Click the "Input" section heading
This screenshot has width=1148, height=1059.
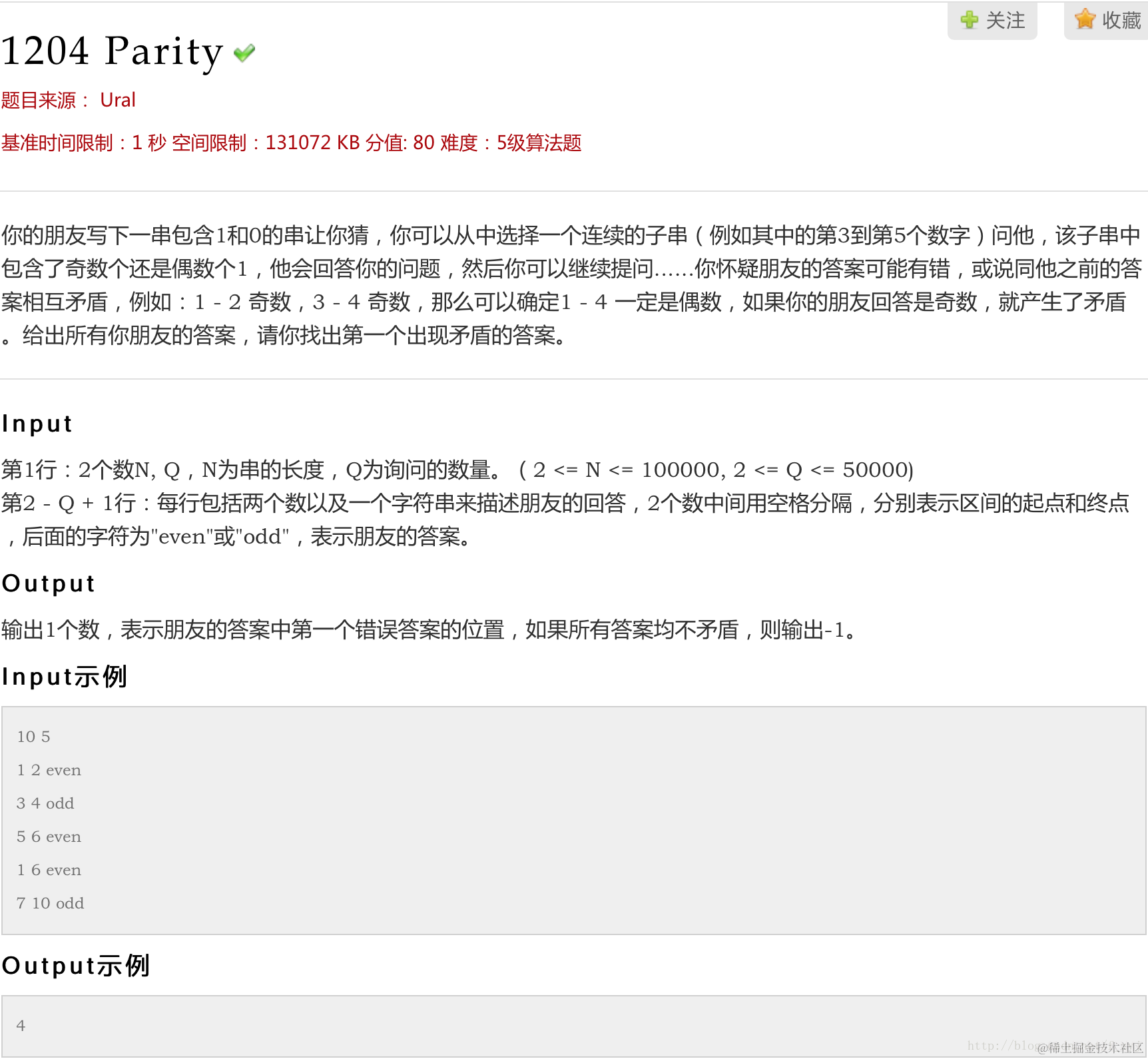pos(37,424)
